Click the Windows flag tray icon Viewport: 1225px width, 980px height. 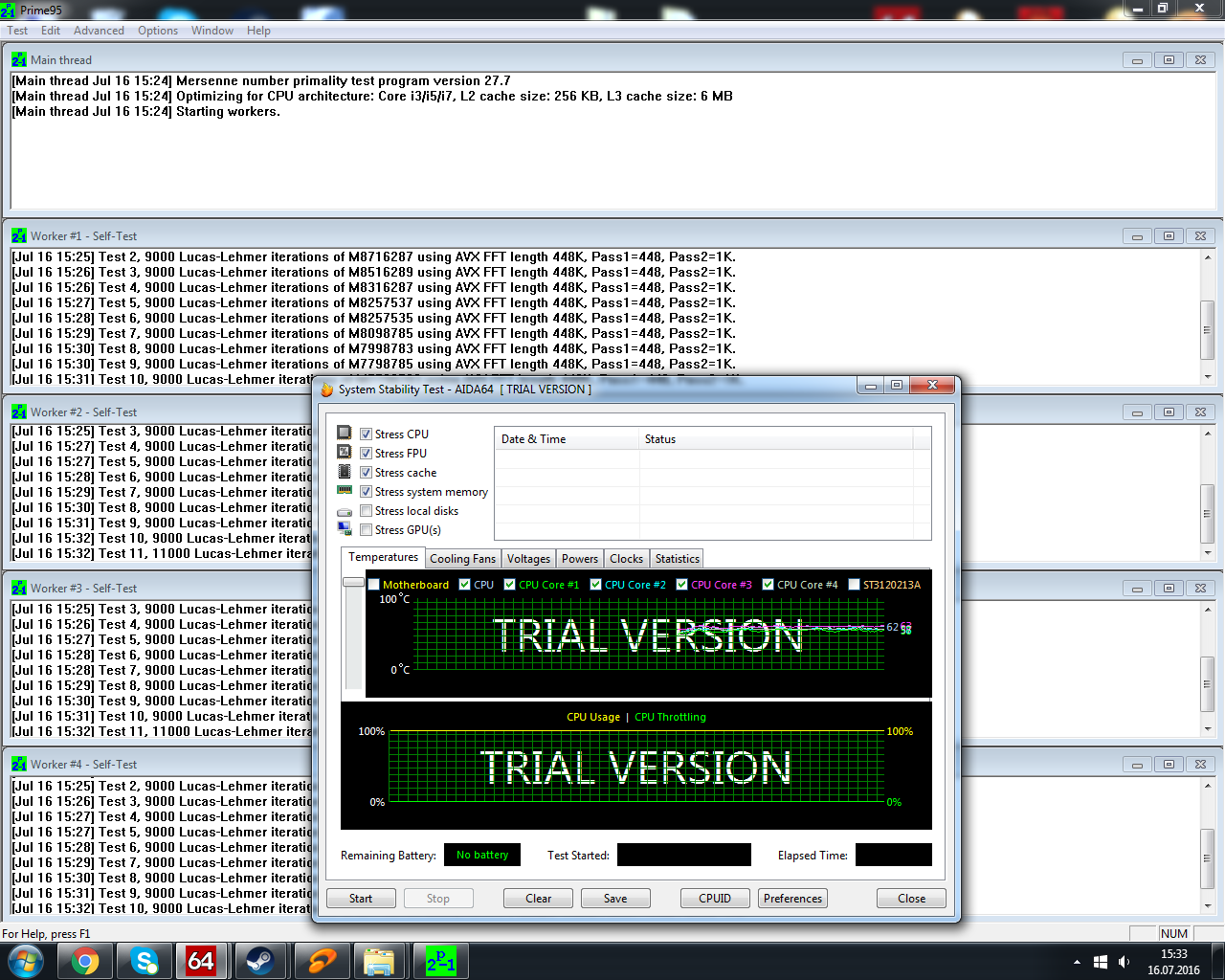point(1101,962)
